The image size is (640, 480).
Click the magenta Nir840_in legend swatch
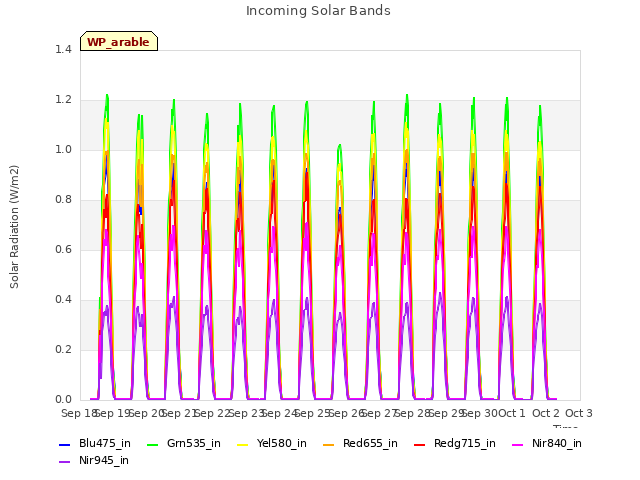tap(518, 444)
